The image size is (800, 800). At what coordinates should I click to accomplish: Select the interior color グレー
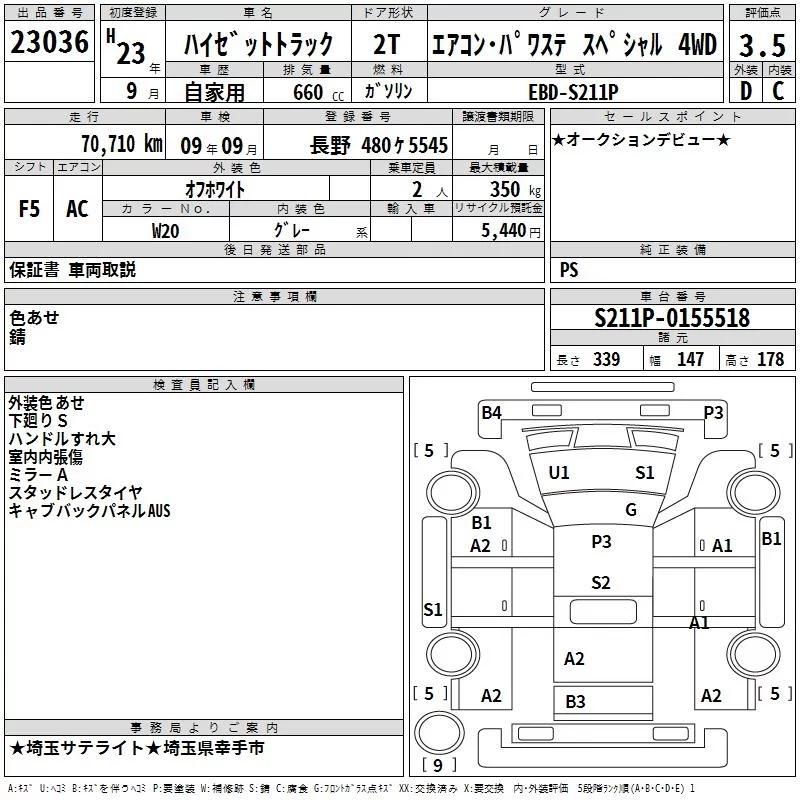[292, 230]
